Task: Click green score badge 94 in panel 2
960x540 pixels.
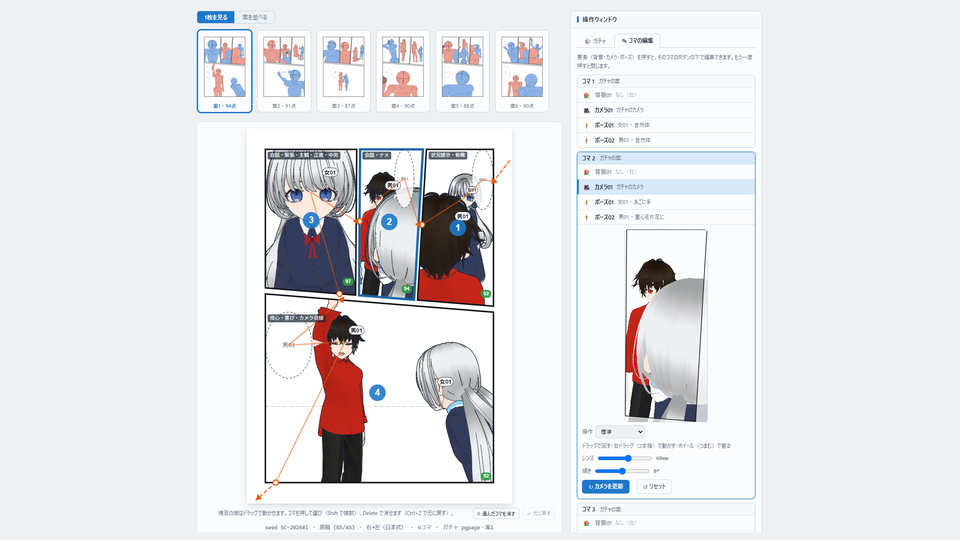Action: click(407, 289)
